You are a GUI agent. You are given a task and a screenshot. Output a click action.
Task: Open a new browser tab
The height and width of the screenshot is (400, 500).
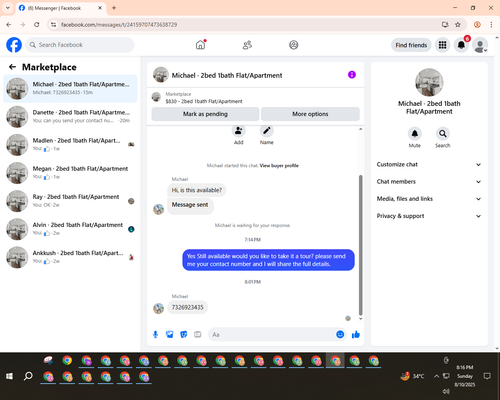coord(114,8)
